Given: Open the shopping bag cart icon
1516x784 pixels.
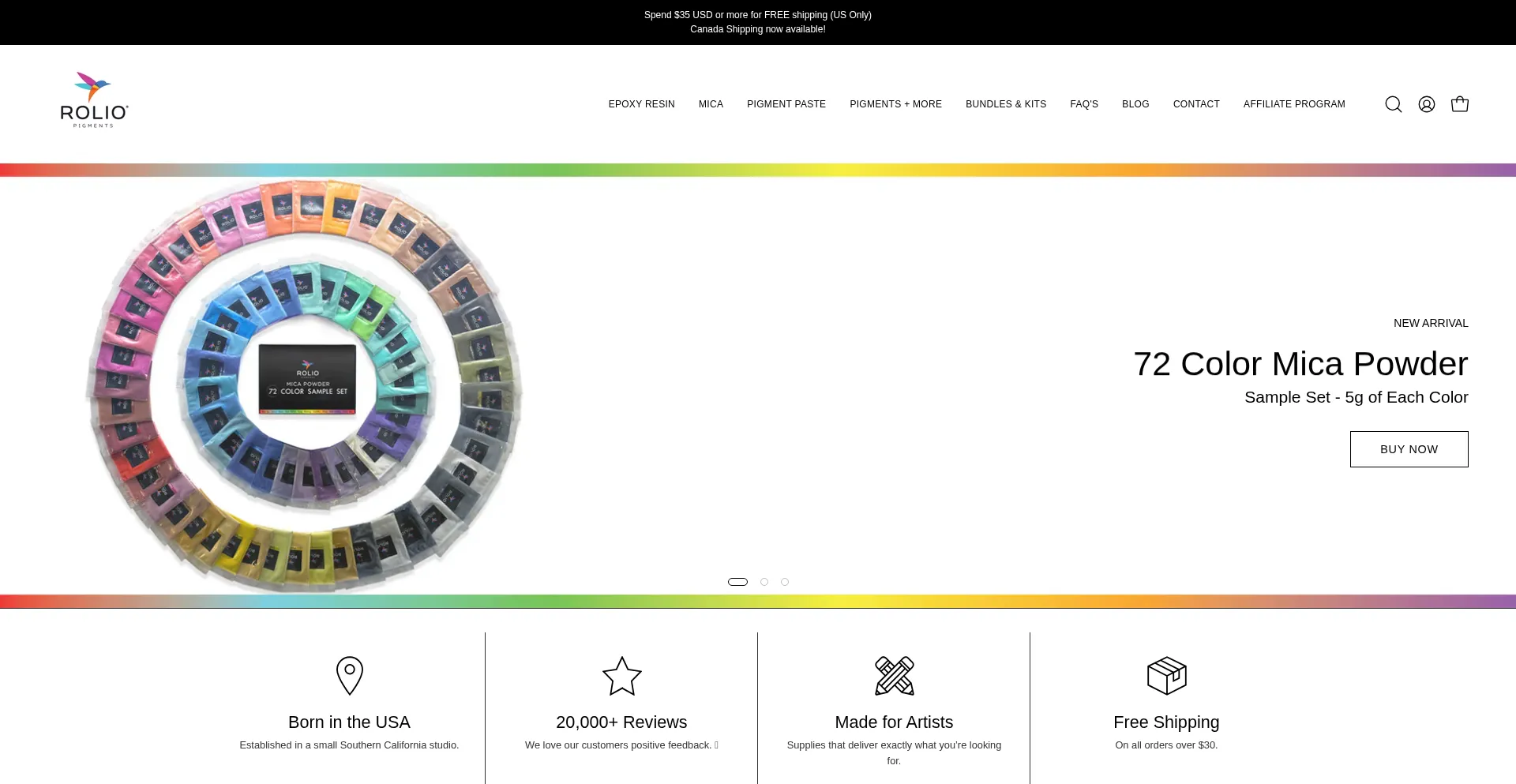Looking at the screenshot, I should [x=1460, y=104].
